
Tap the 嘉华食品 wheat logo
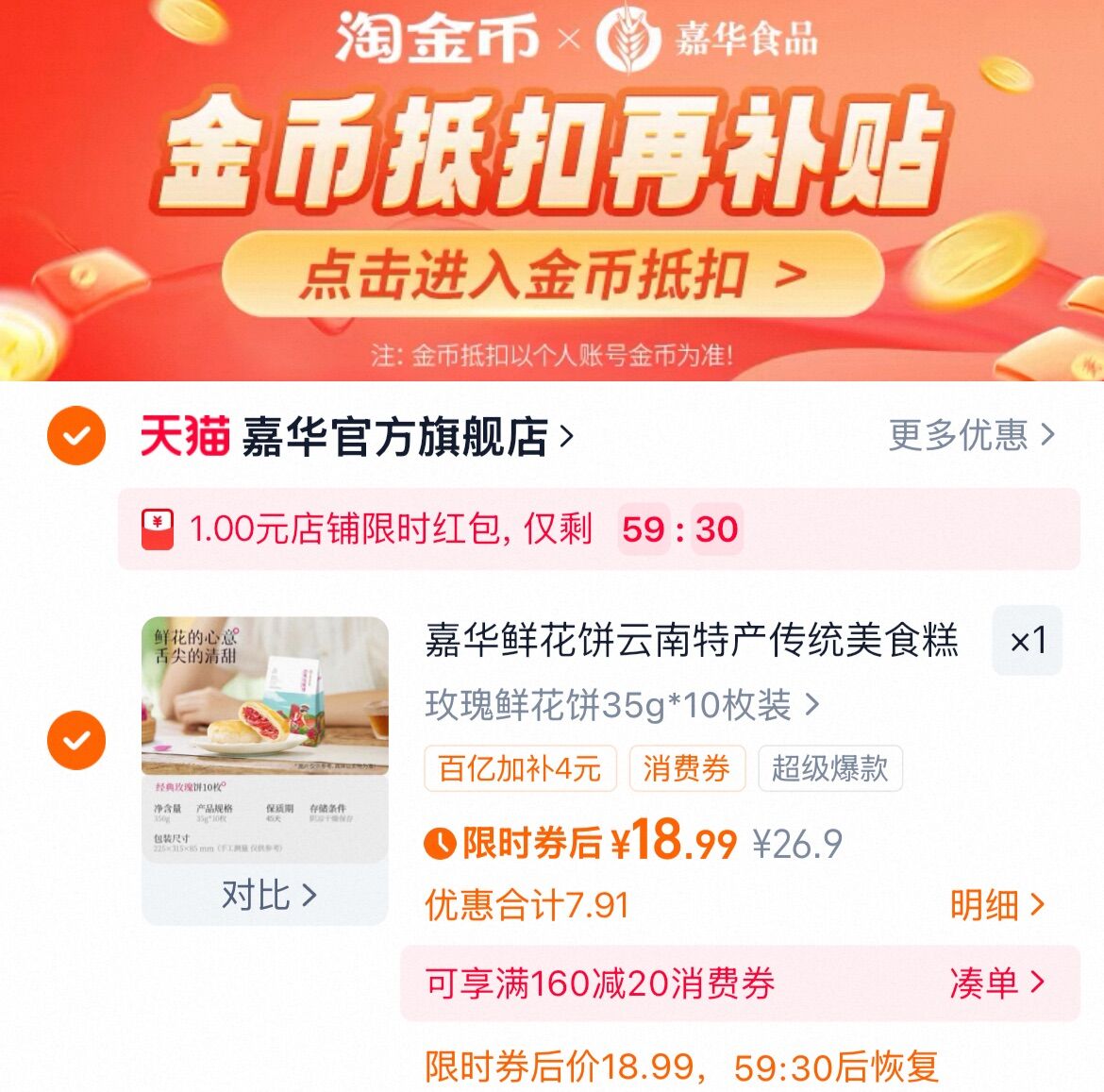tap(628, 39)
